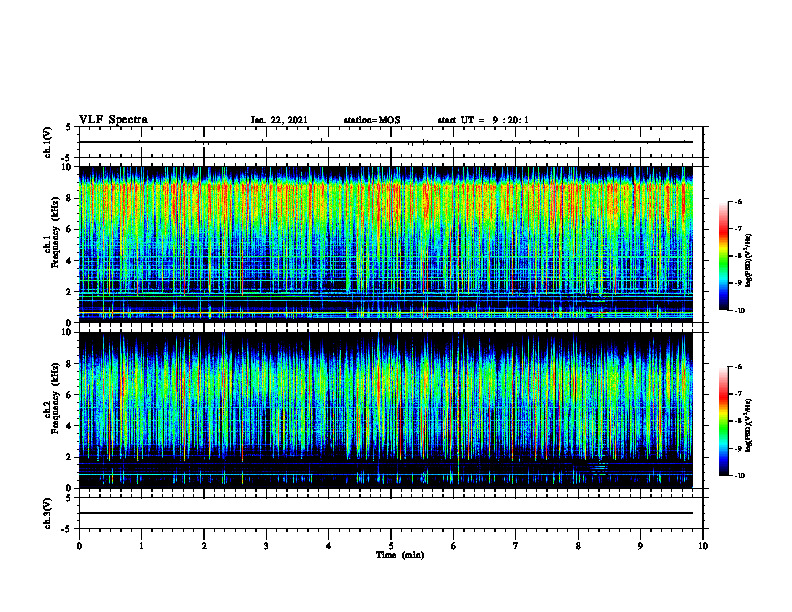Screen dimensions: 792x612
Task: Click the "VLF Spectra" plot title
Action: point(113,120)
